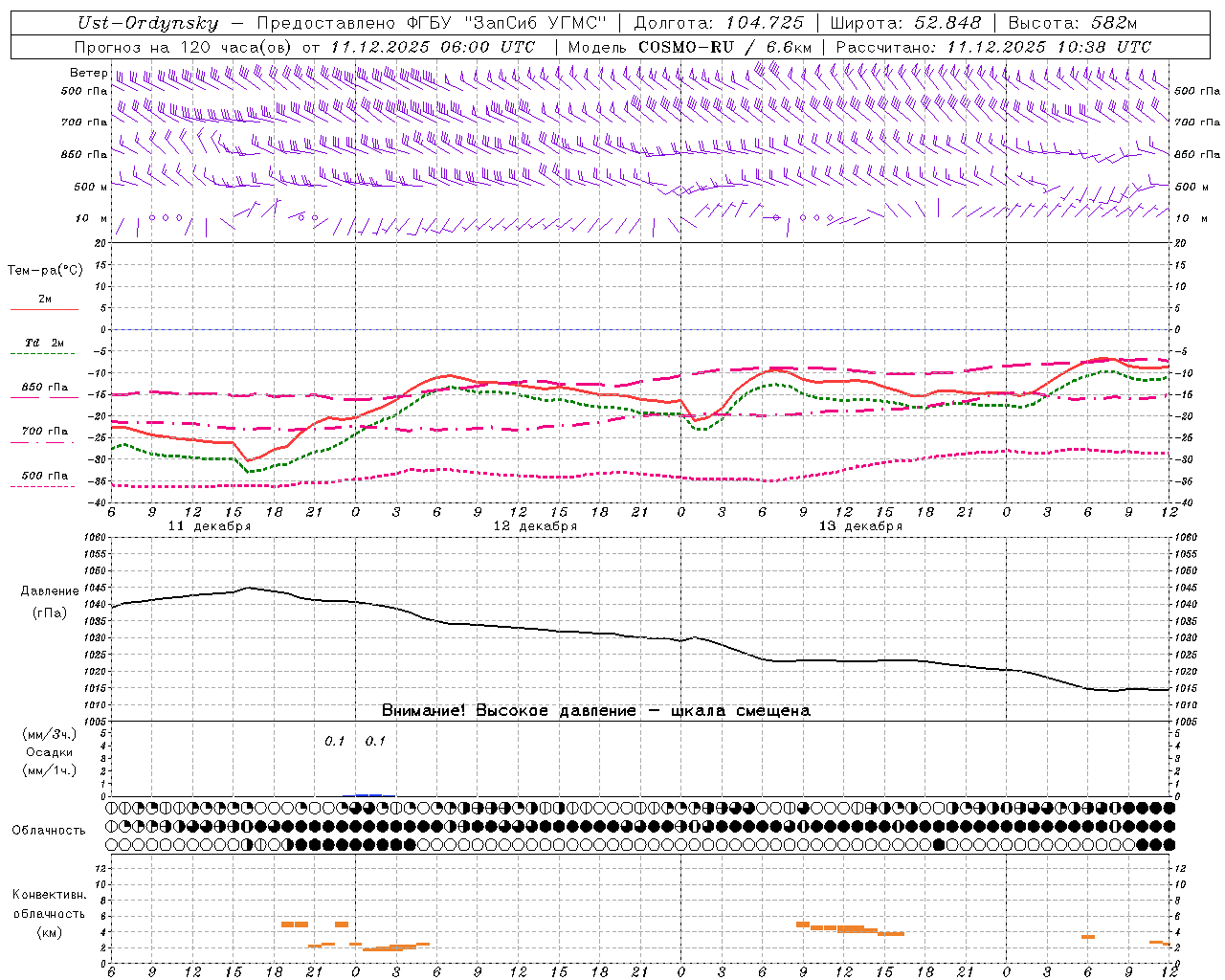
Task: Click the '(км)' convective cloud height unit
Action: click(49, 932)
